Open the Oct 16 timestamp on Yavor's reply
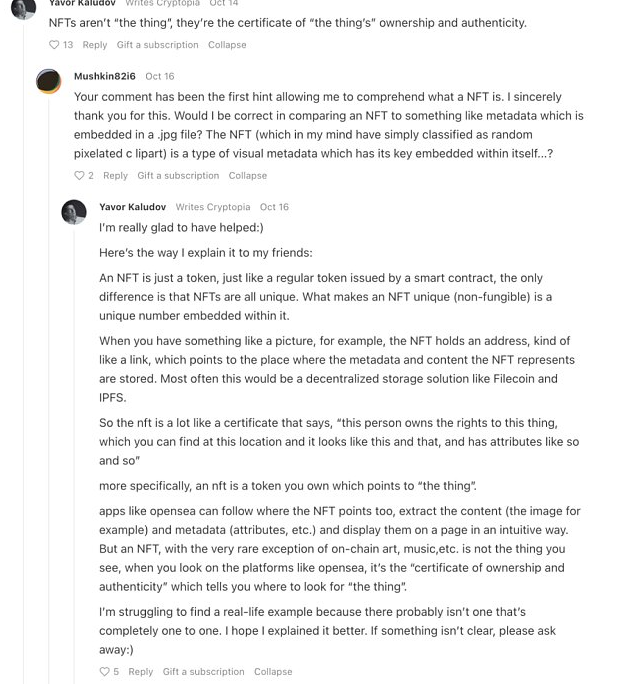 pos(274,207)
